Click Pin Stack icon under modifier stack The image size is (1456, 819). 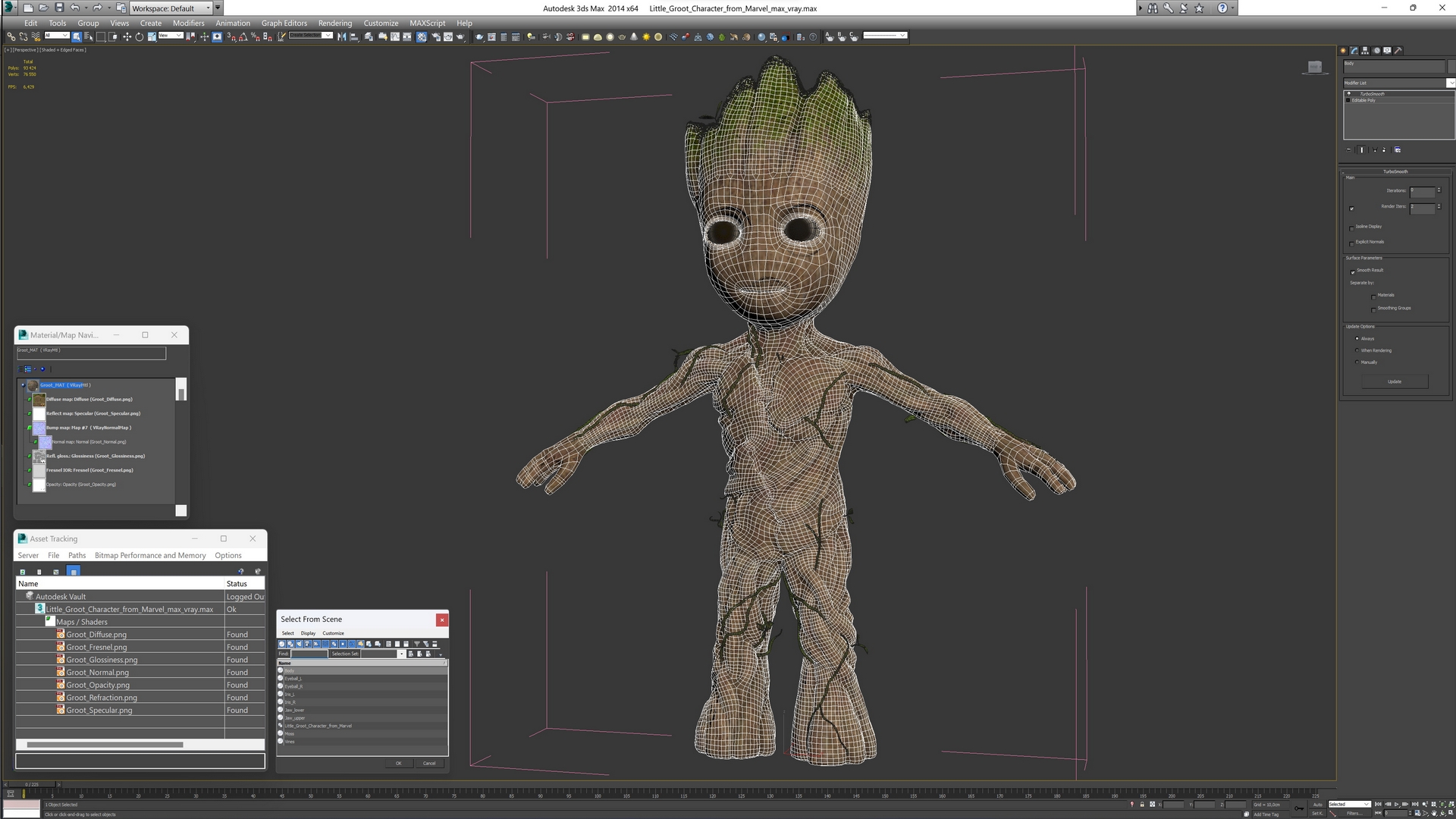pos(1349,150)
